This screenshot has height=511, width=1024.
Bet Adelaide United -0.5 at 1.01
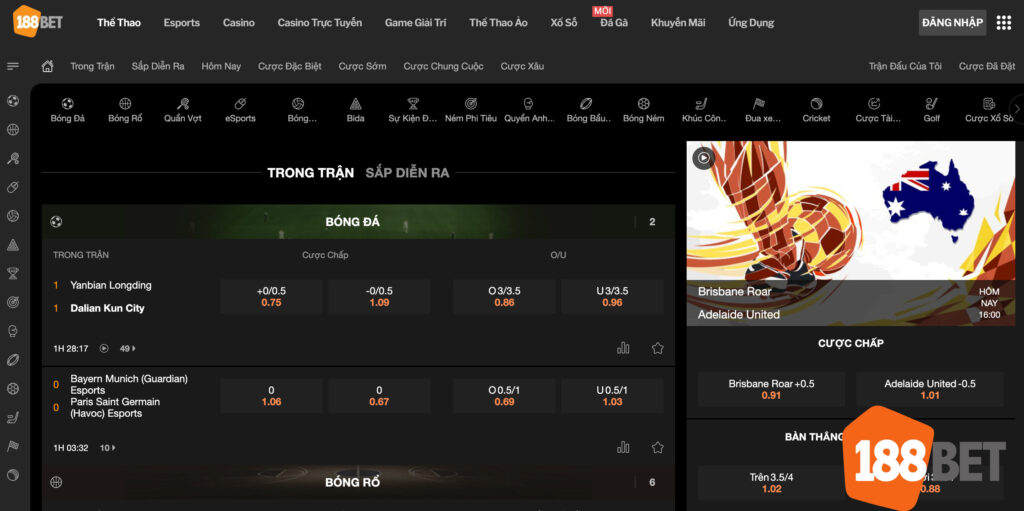pos(930,389)
